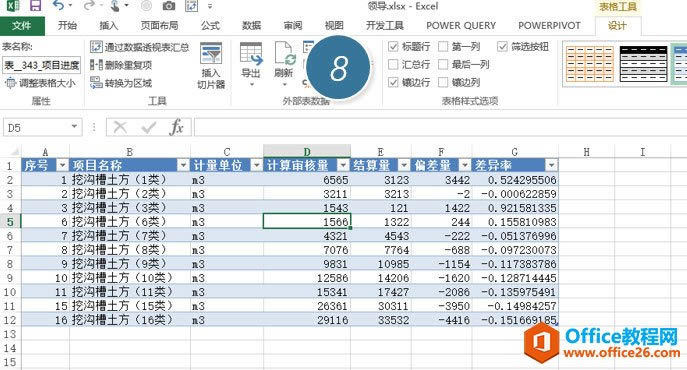Toggle the Banded Rows checkbox

(x=393, y=82)
